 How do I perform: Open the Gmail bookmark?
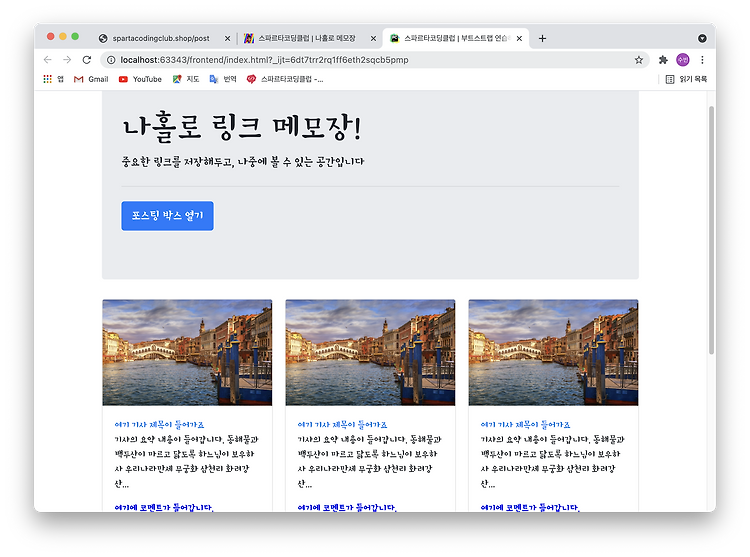click(x=91, y=79)
